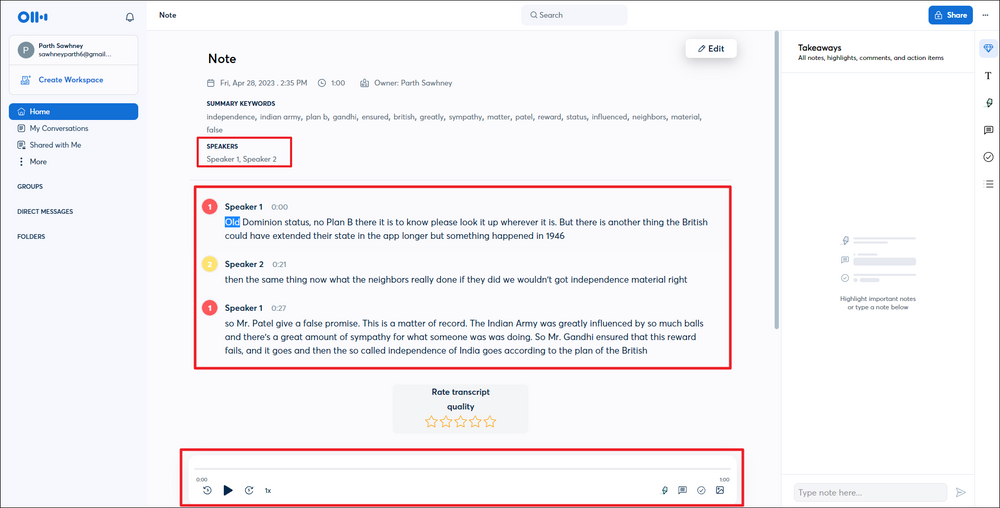Add image from the playback bar

(719, 490)
